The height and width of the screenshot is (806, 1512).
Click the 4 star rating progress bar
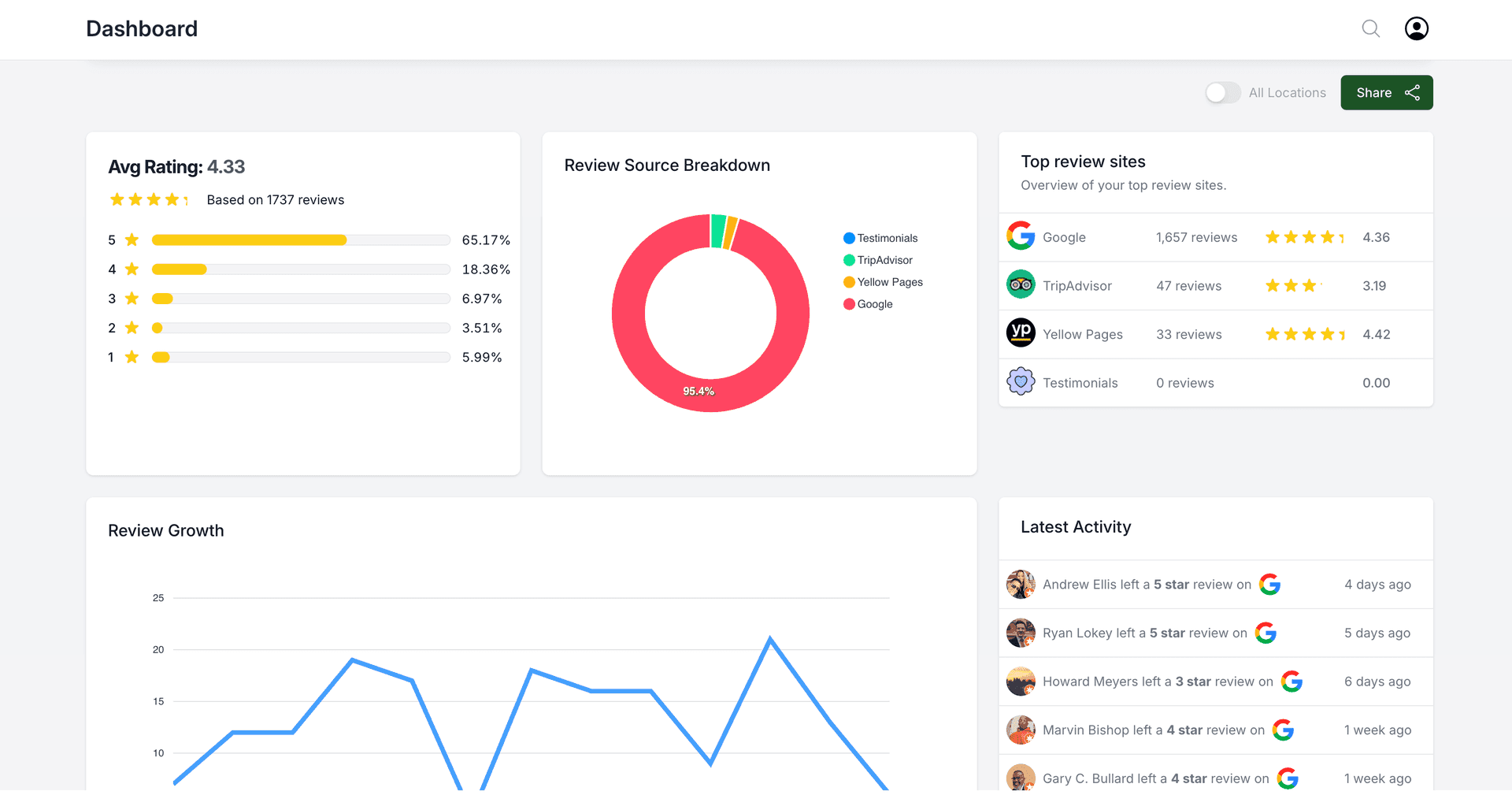[301, 269]
